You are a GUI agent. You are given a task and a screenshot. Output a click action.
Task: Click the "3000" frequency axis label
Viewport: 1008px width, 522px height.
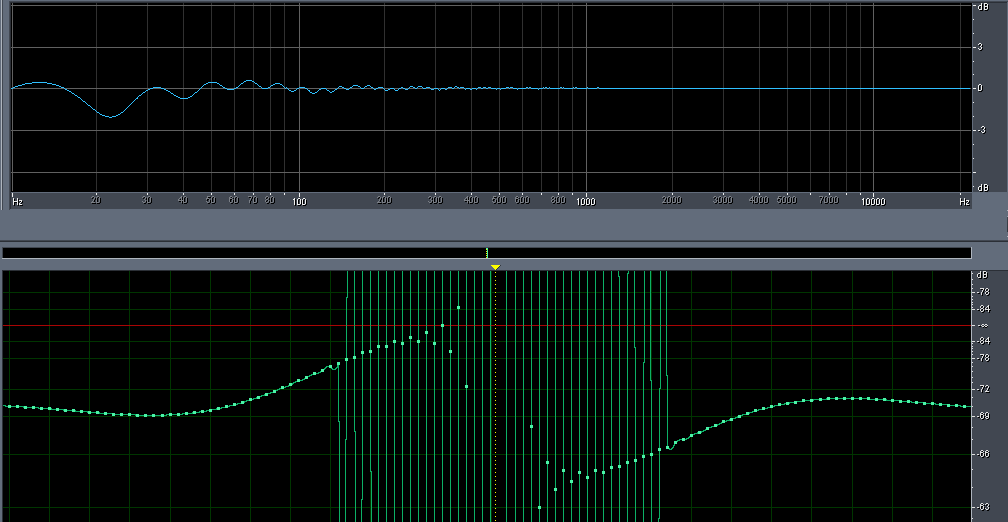[723, 200]
